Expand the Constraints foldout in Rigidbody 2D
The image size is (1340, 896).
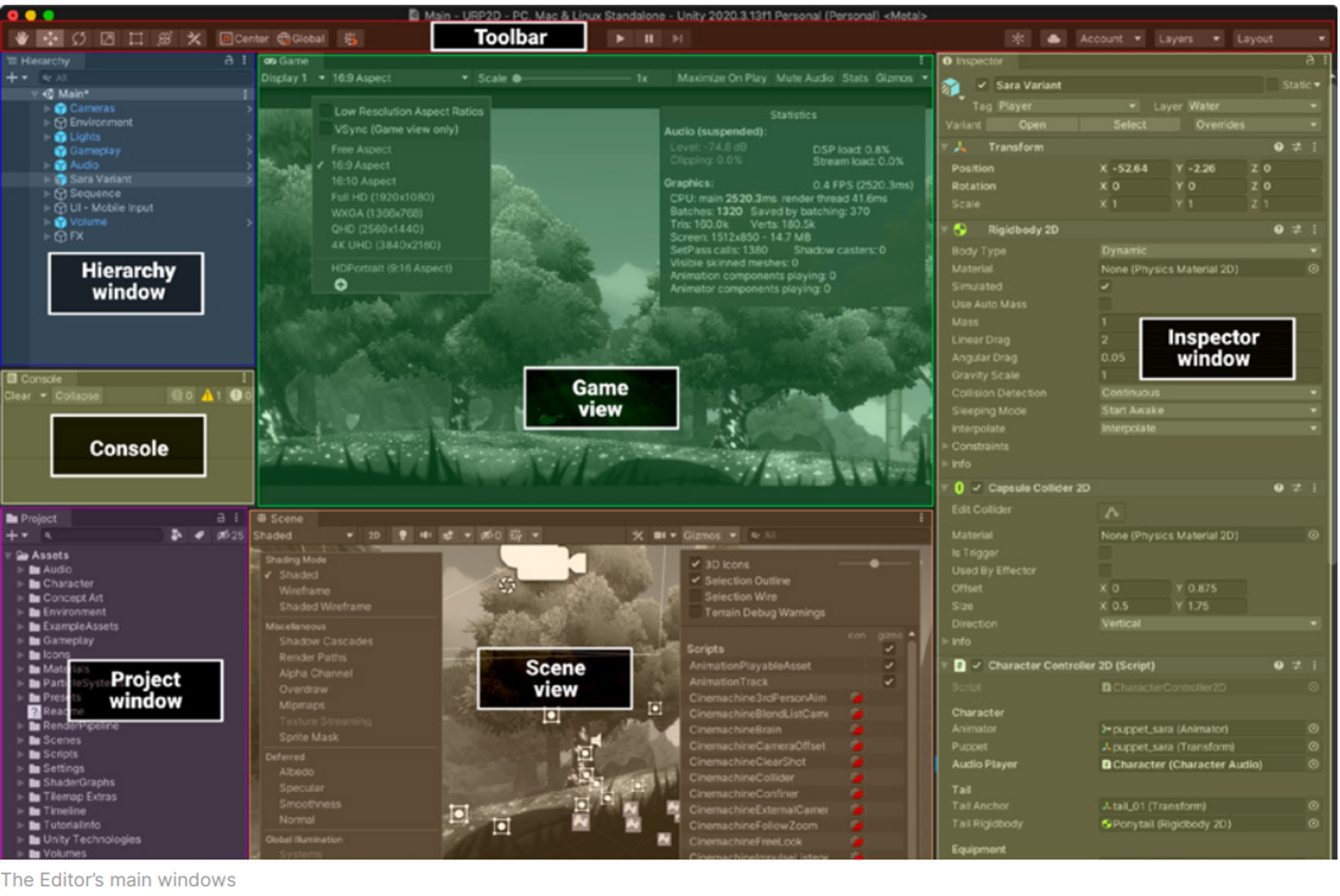coord(946,446)
